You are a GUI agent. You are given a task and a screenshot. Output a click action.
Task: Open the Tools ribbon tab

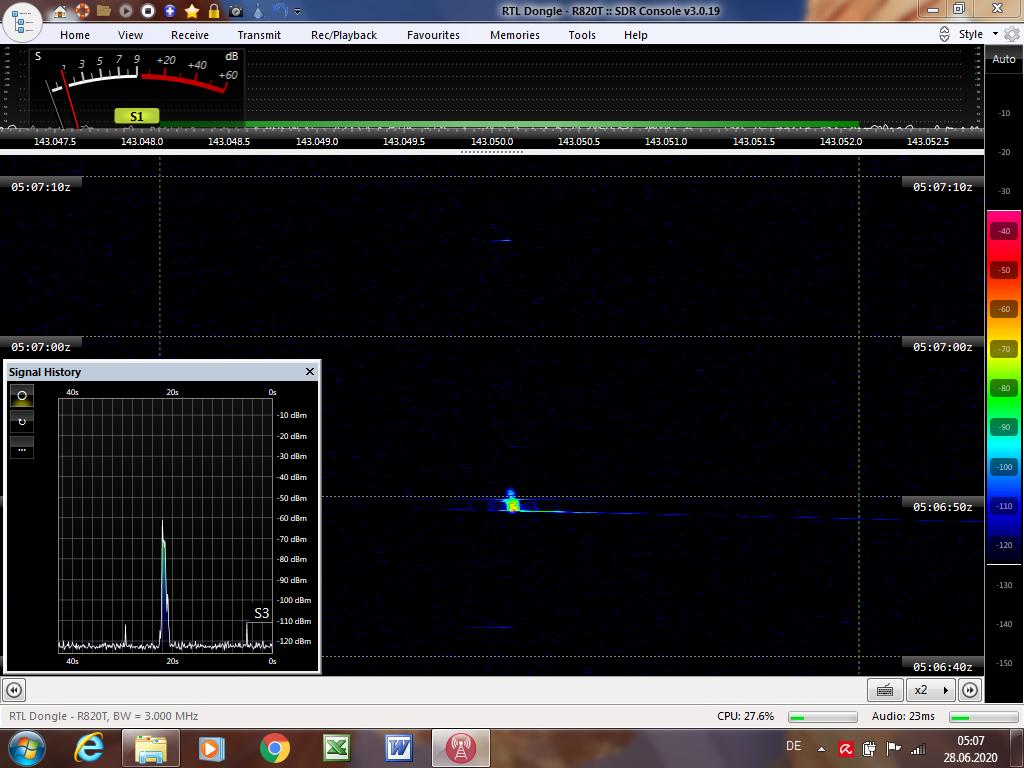coord(582,35)
